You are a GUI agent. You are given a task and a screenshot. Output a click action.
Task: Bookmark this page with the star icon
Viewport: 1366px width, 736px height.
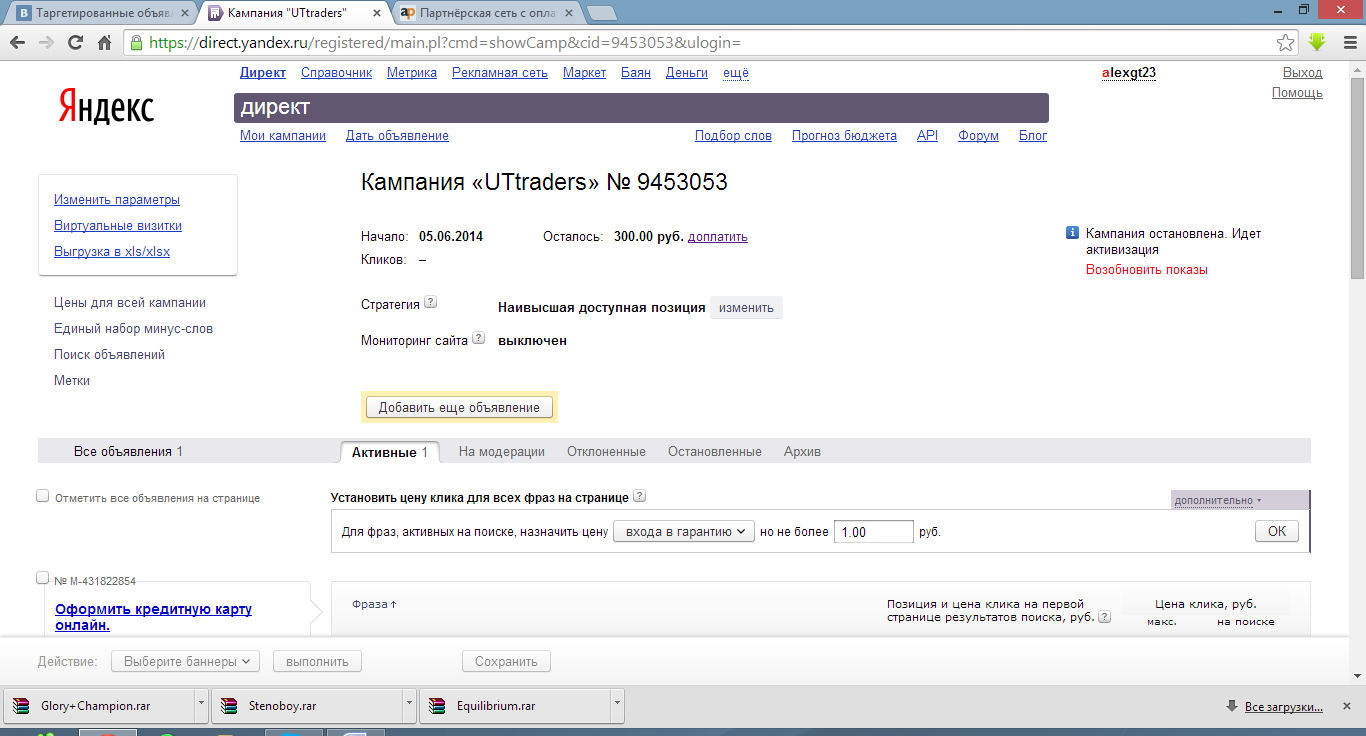click(1286, 43)
